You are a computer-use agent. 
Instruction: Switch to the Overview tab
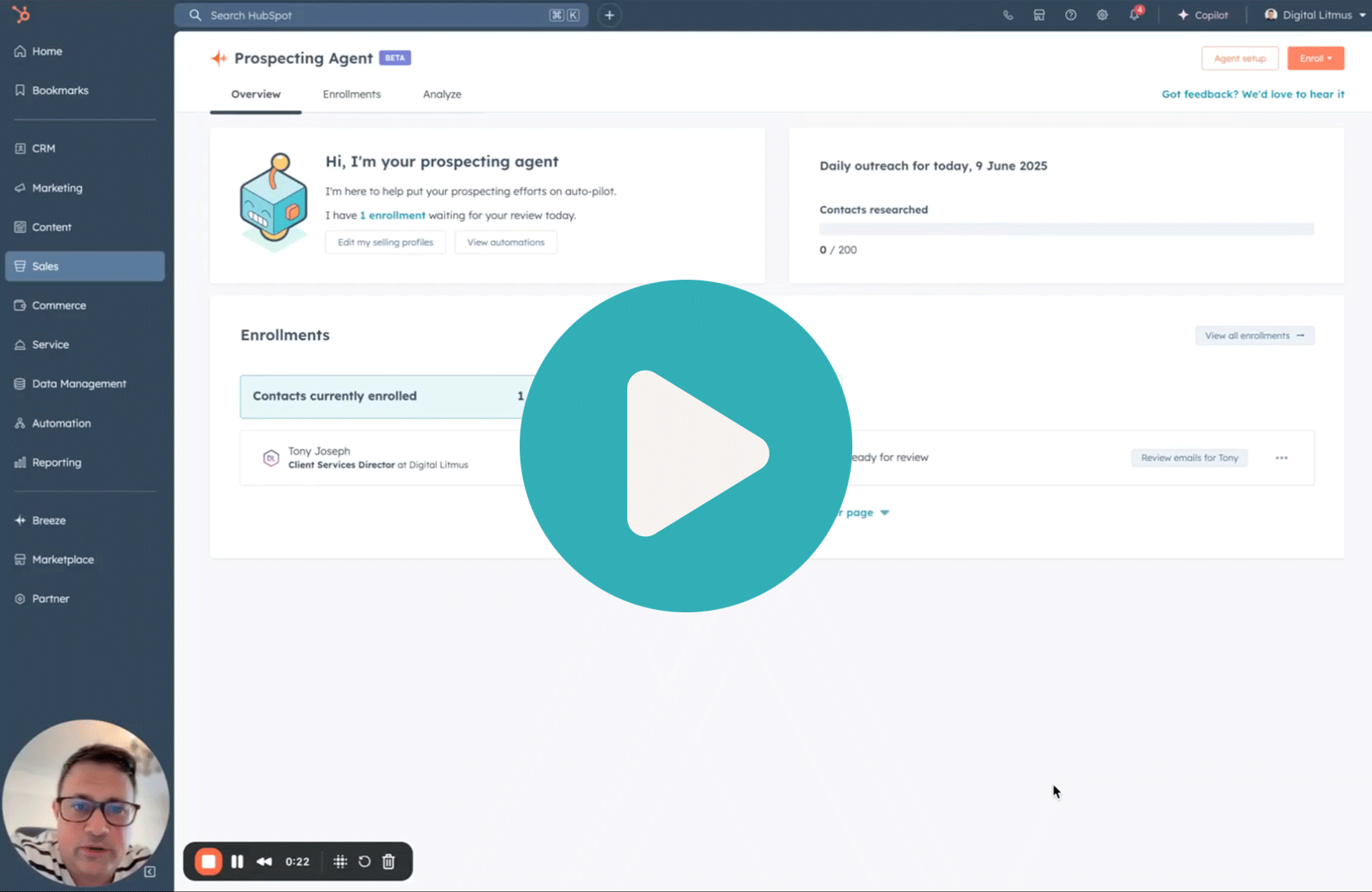(256, 94)
